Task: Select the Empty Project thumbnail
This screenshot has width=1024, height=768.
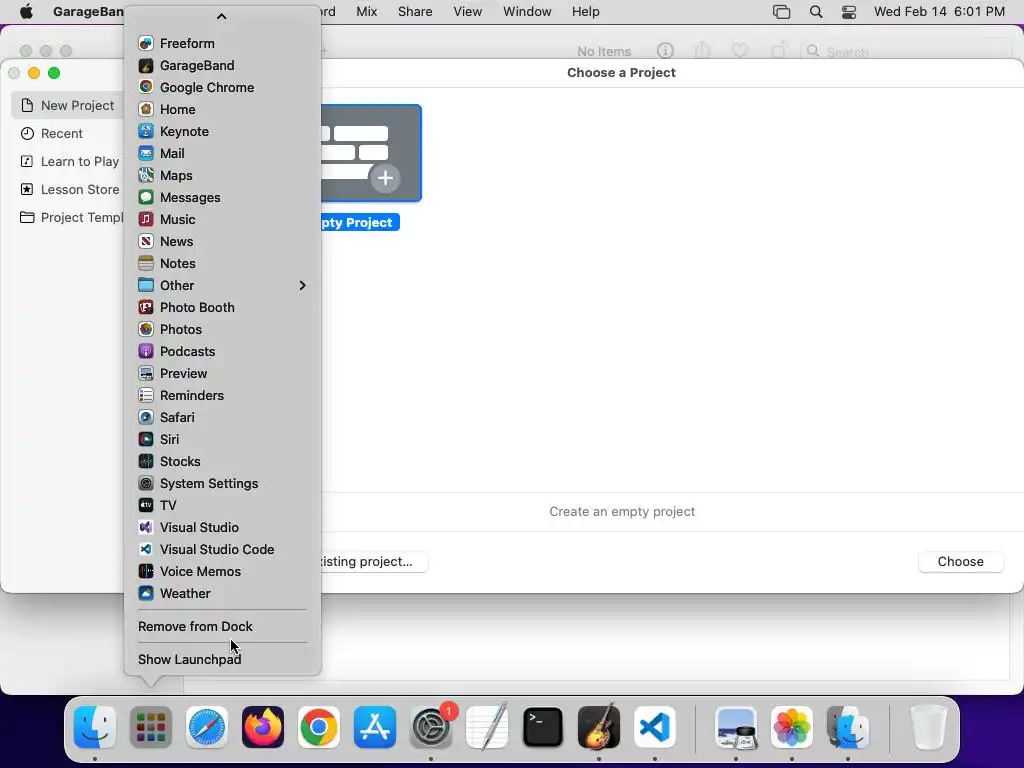Action: tap(371, 153)
